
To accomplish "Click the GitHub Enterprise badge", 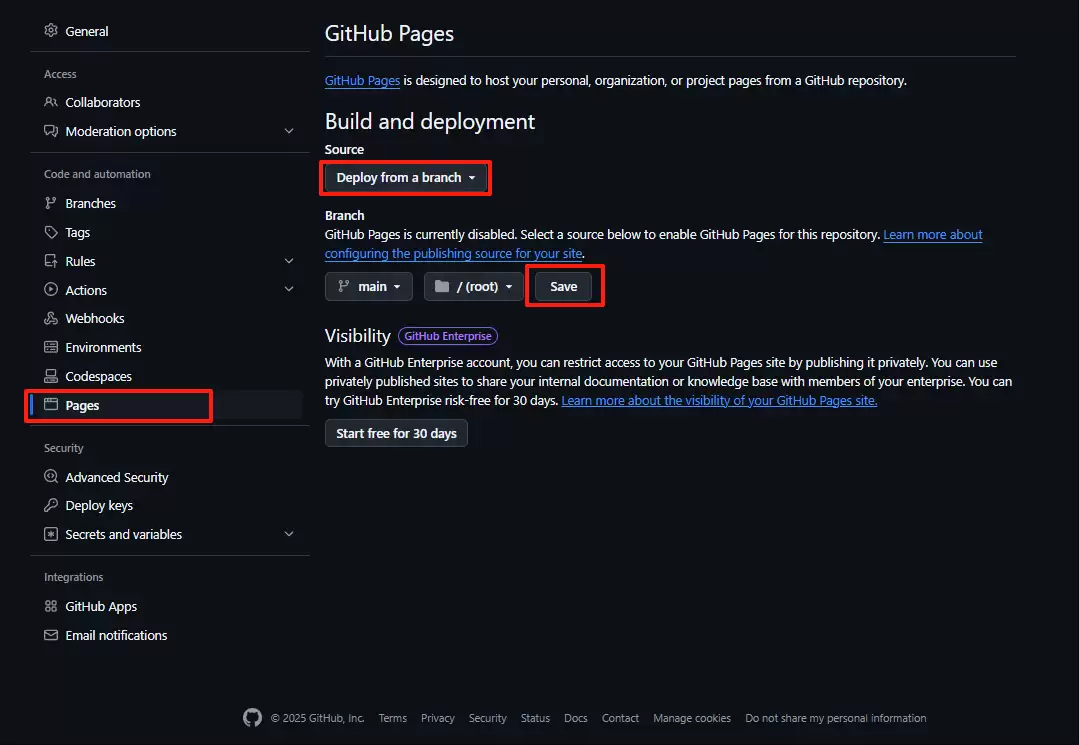I will tap(448, 336).
